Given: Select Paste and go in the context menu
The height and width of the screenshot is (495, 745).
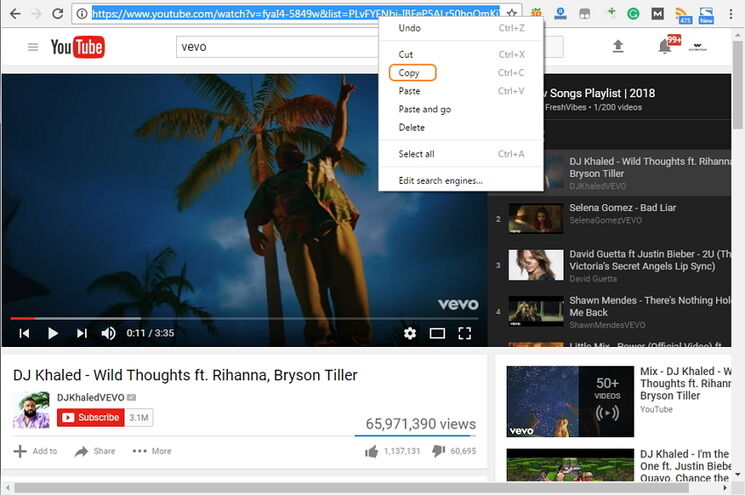Looking at the screenshot, I should point(461,109).
